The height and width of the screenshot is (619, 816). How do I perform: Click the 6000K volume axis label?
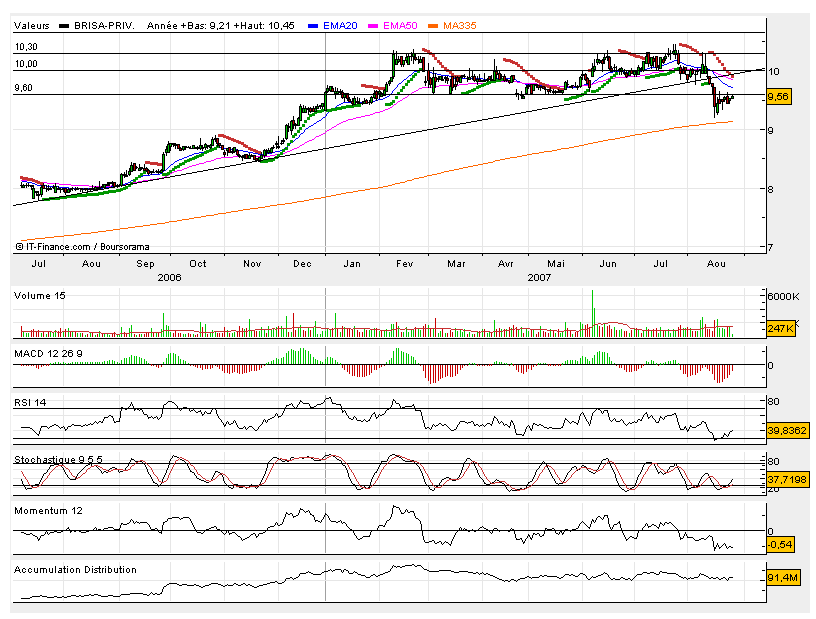coord(783,296)
